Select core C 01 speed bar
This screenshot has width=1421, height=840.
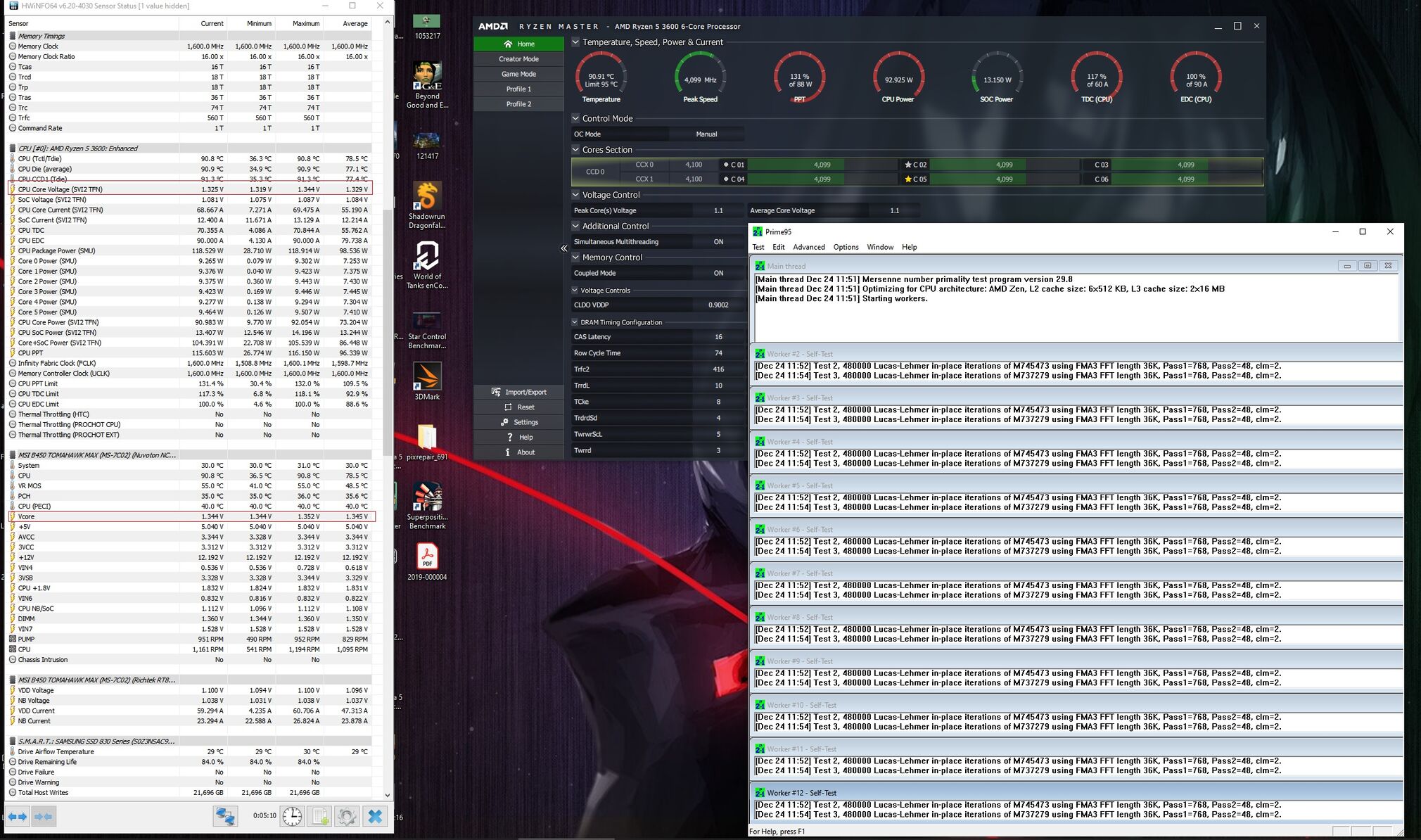822,165
